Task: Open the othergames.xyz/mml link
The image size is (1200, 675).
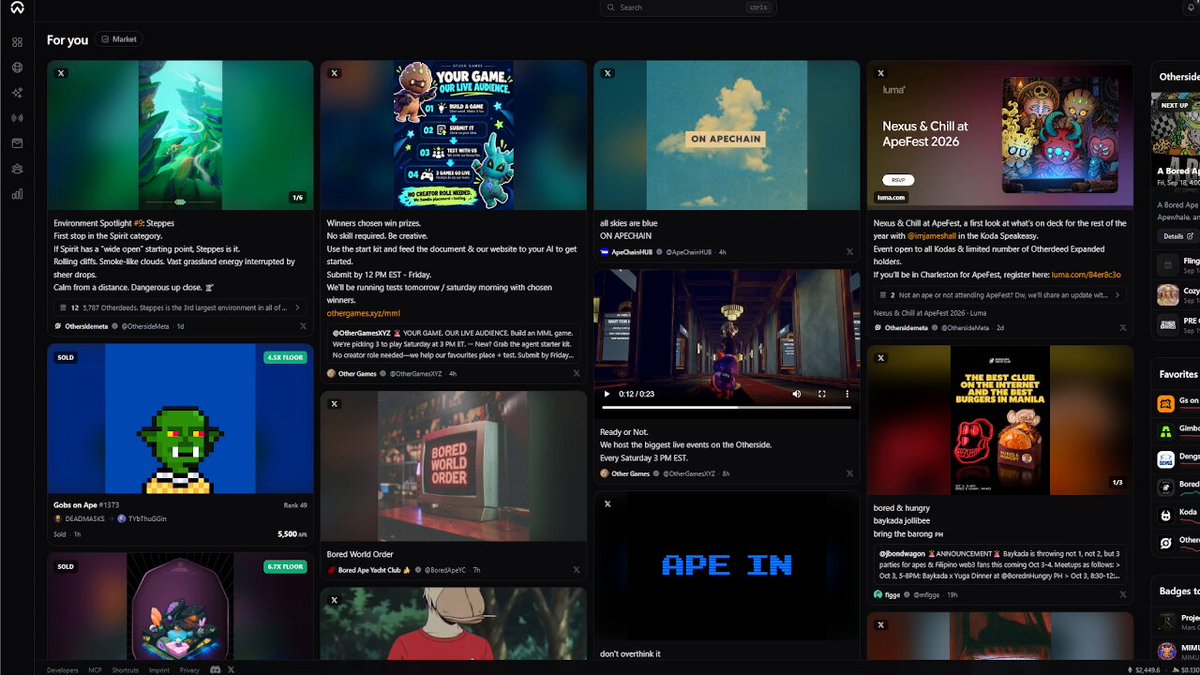Action: [363, 313]
